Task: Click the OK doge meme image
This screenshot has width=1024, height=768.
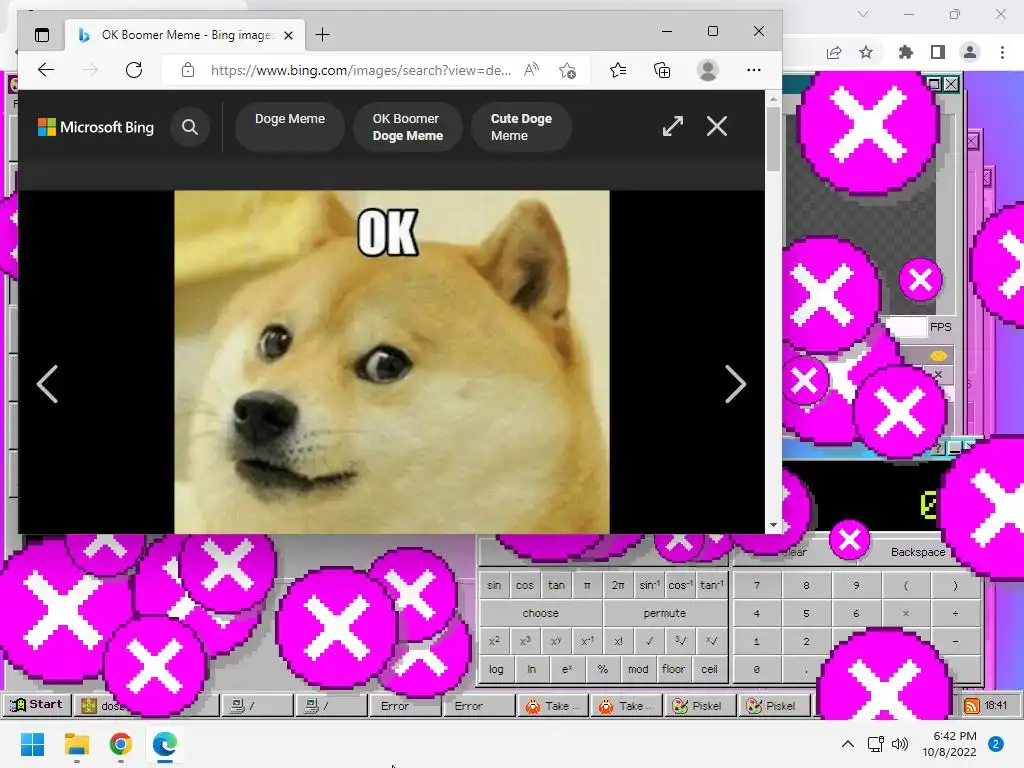Action: click(x=392, y=362)
